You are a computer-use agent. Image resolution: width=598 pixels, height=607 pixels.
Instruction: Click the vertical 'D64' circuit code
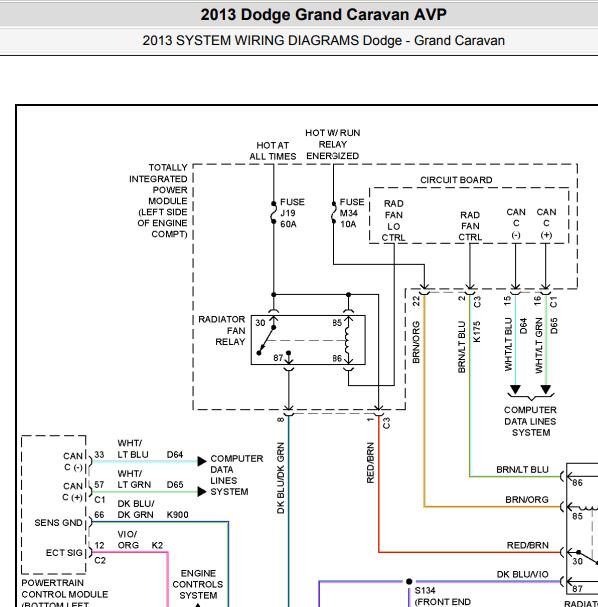524,326
